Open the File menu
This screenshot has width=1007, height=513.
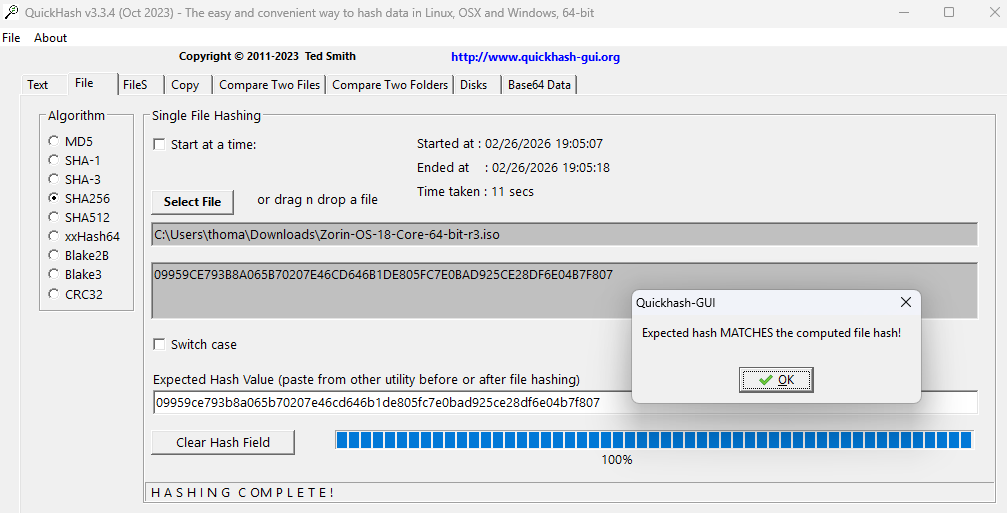pos(11,38)
